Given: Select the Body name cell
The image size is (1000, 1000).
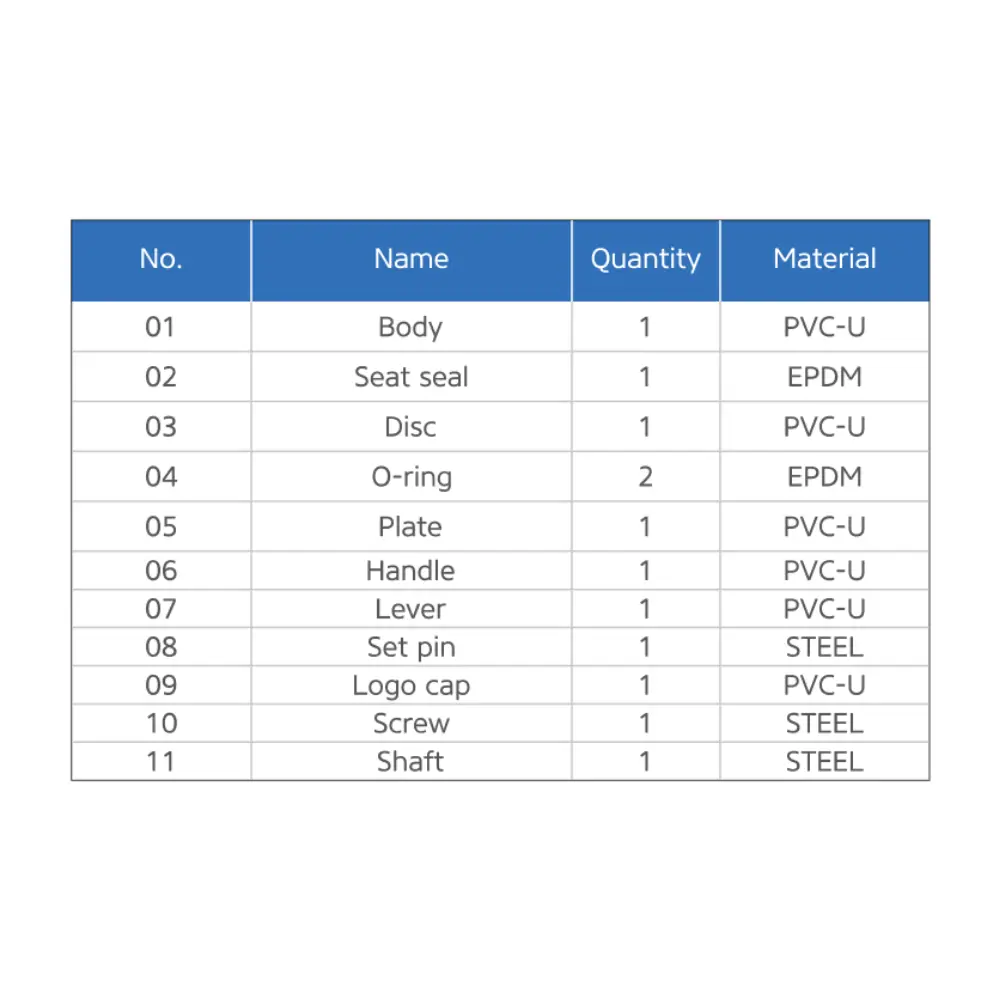Looking at the screenshot, I should 411,327.
